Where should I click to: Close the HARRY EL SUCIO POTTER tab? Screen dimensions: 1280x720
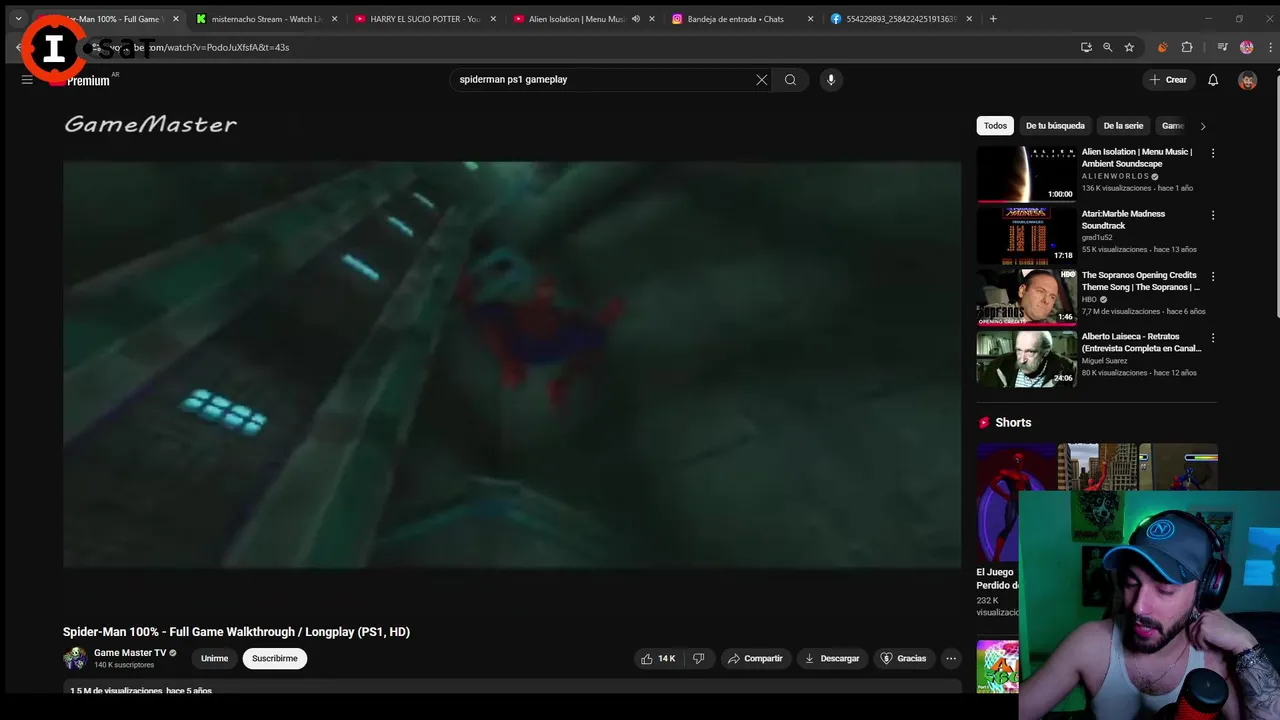coord(493,19)
